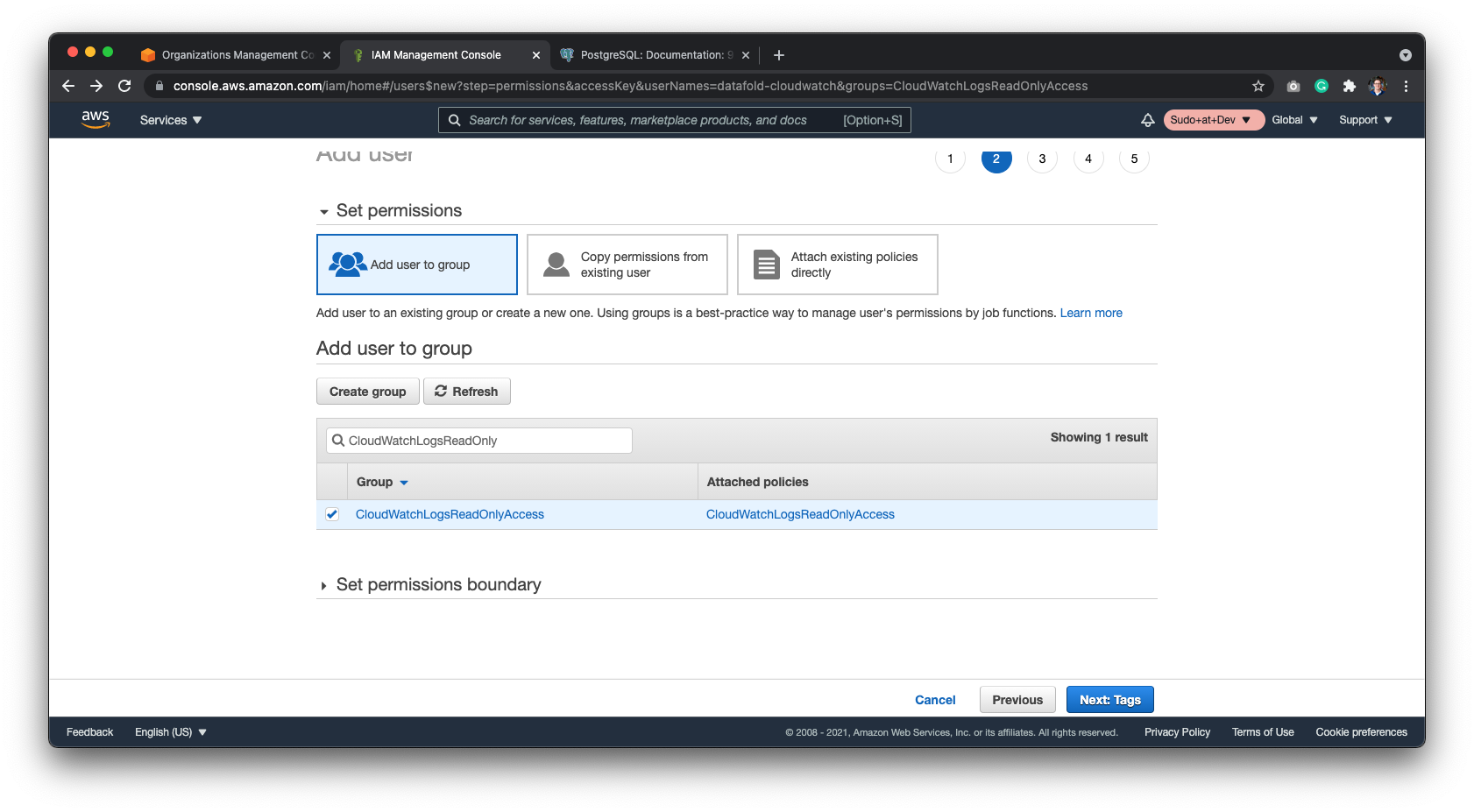The height and width of the screenshot is (812, 1474).
Task: Click the group filter search field
Action: coord(479,441)
